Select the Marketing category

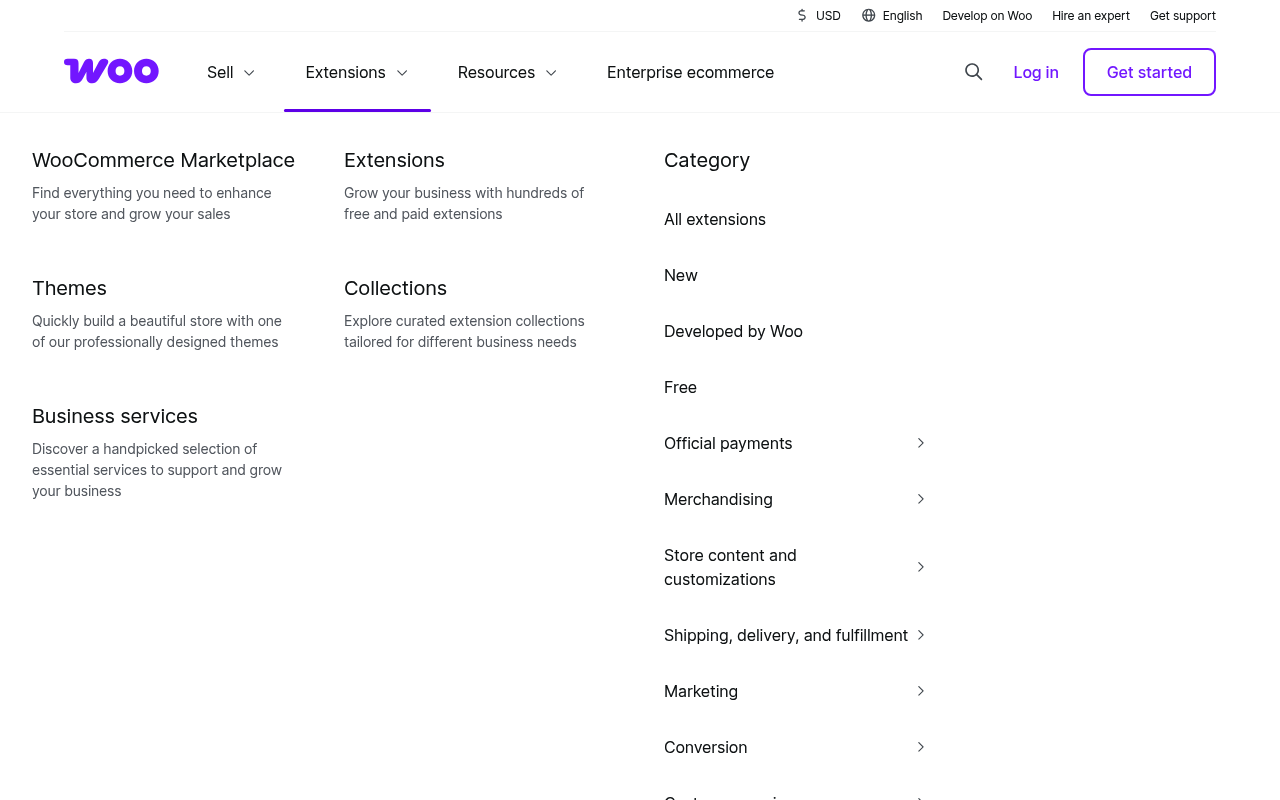pyautogui.click(x=701, y=691)
